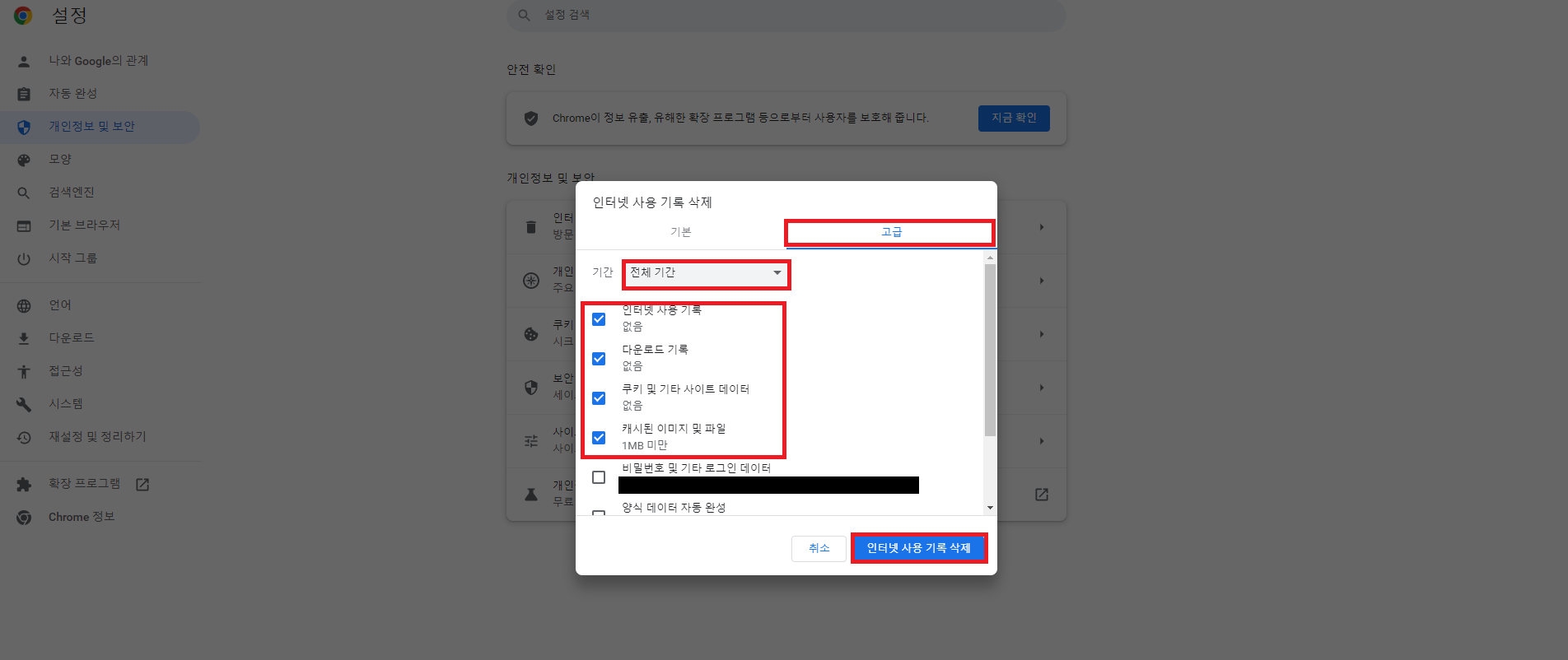Open the 기간 전체 기간 dropdown
1568x660 pixels.
706,273
